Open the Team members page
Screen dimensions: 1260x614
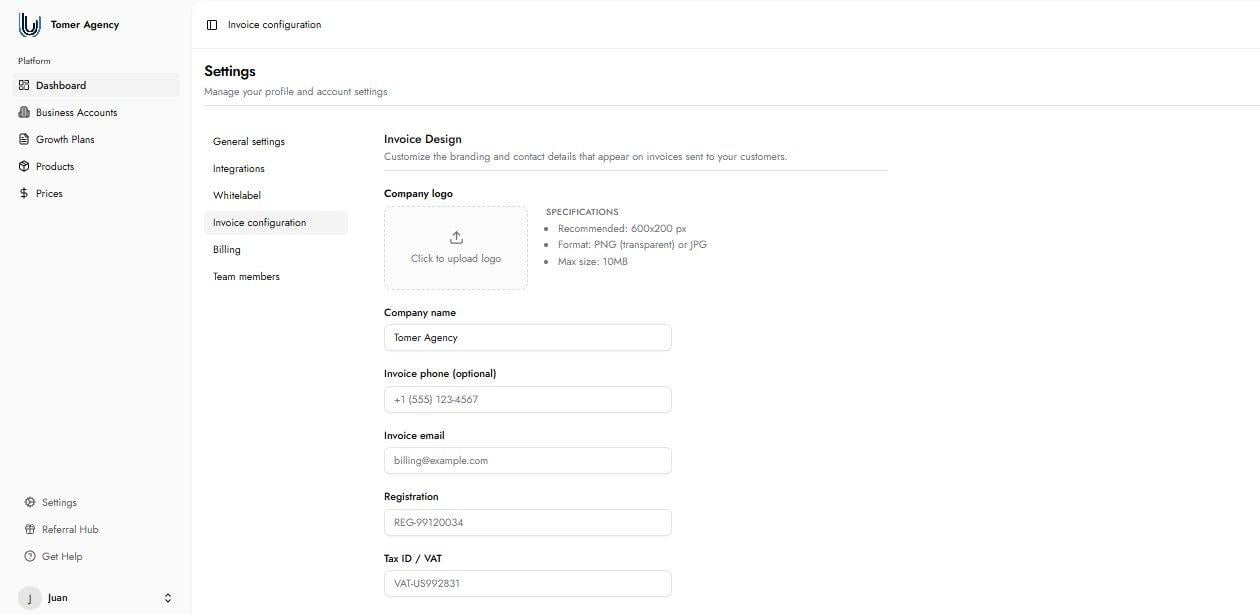click(x=246, y=277)
